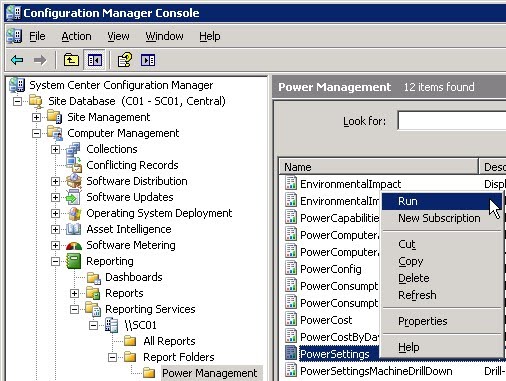Expand the Reports node

pyautogui.click(x=74, y=293)
